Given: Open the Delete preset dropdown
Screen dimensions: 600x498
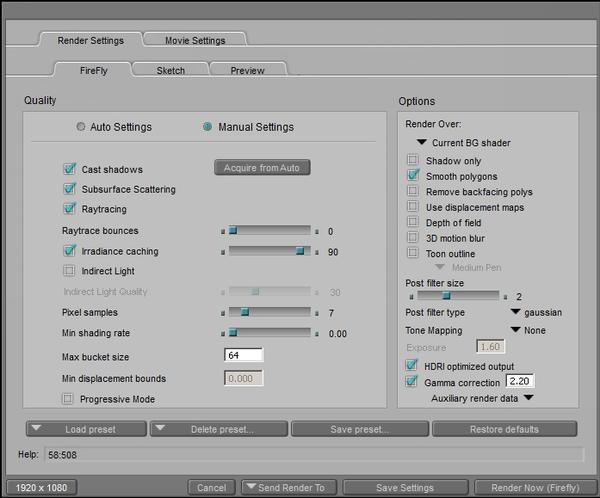Looking at the screenshot, I should click(219, 429).
